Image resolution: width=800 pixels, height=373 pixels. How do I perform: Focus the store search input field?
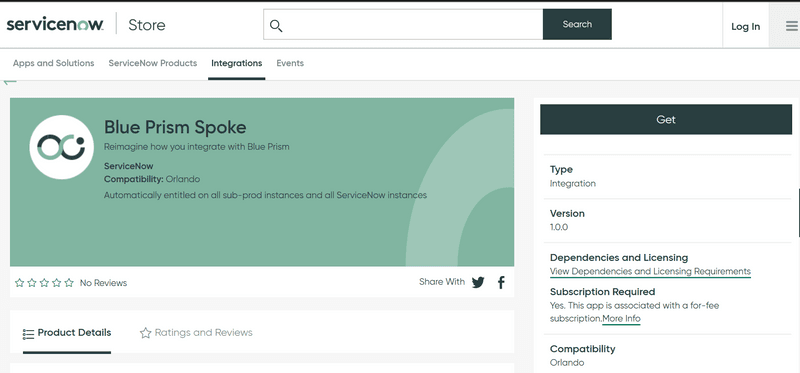click(403, 24)
